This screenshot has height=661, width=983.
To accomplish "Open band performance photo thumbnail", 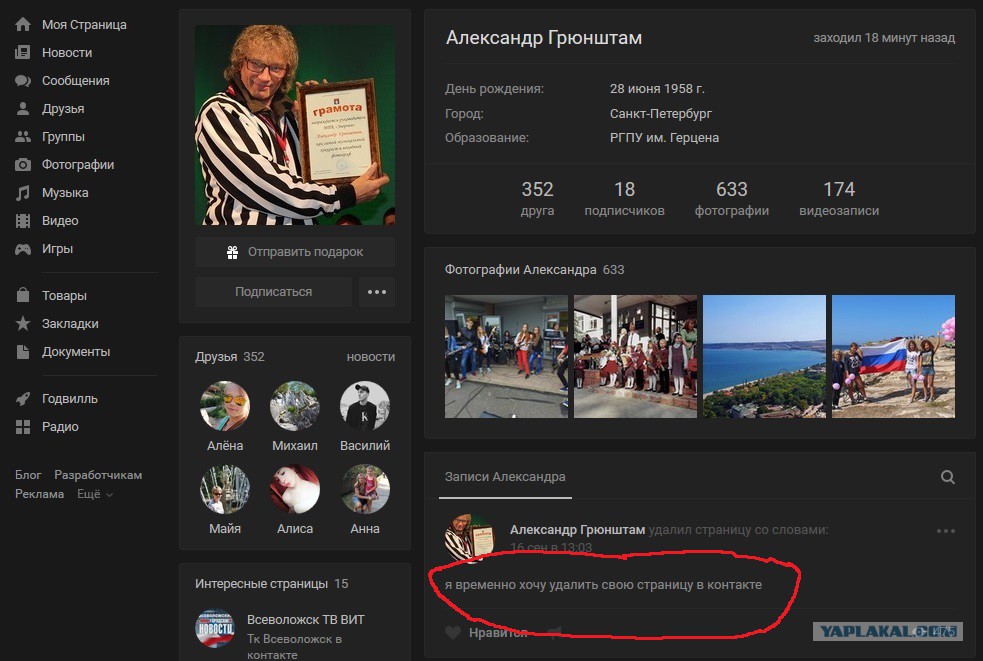I will pos(506,356).
